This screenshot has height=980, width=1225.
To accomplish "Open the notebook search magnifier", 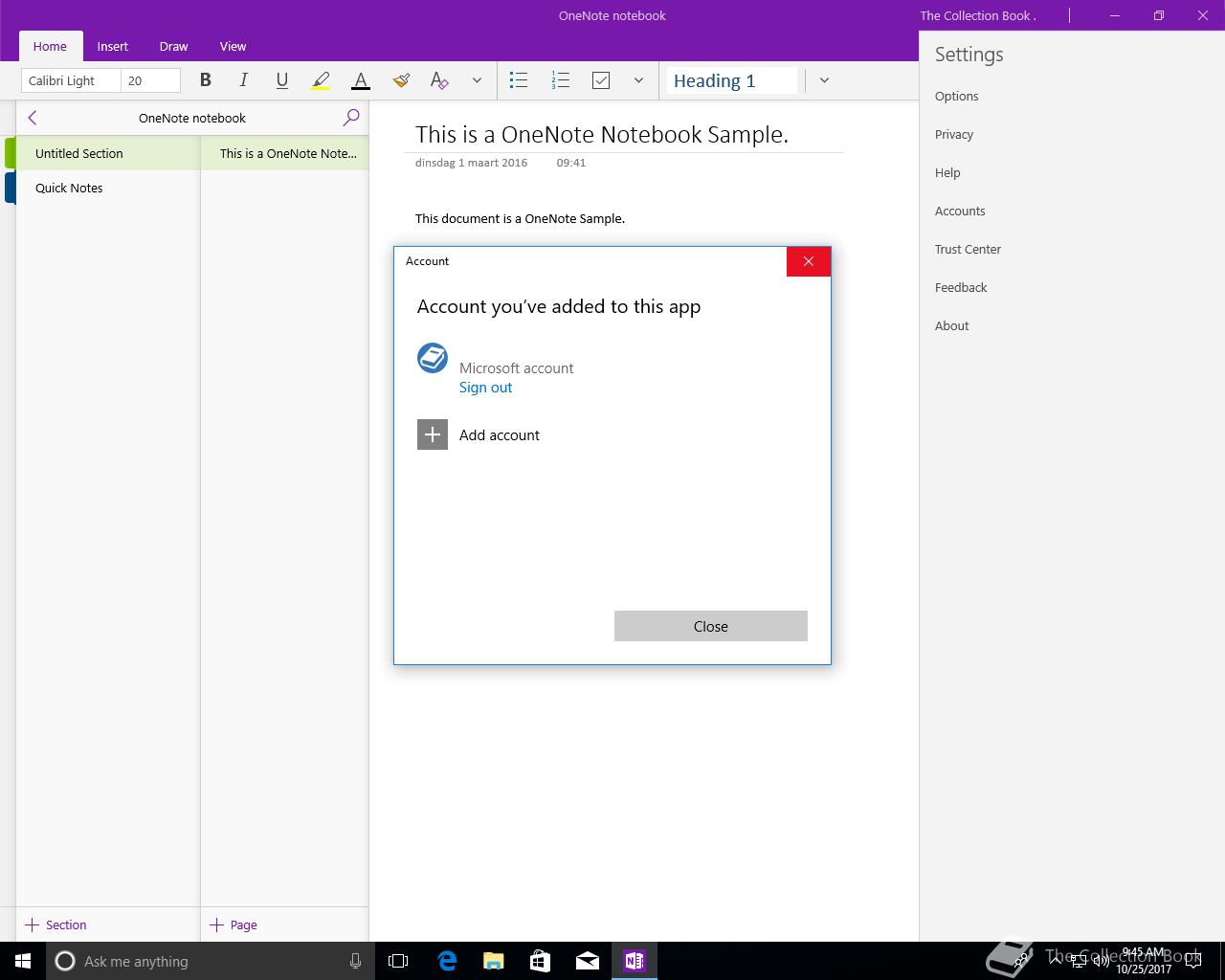I will (x=351, y=117).
